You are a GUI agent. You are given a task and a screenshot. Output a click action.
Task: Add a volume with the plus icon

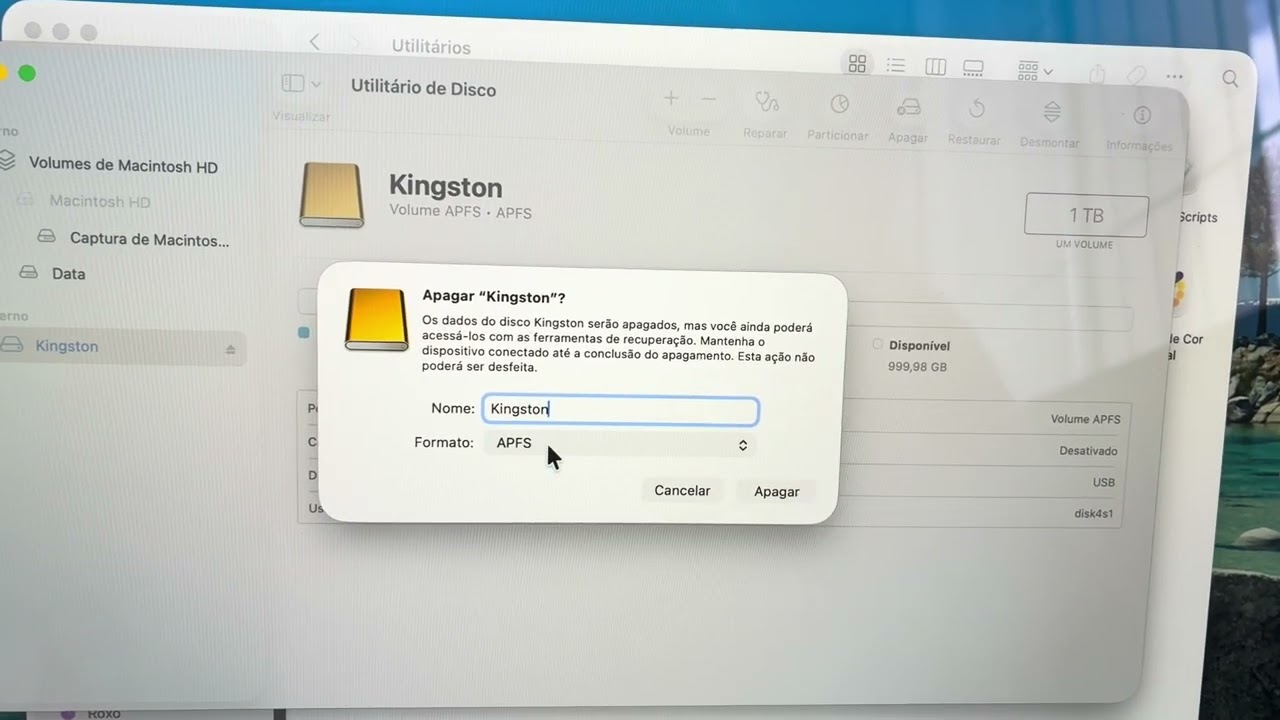click(671, 98)
